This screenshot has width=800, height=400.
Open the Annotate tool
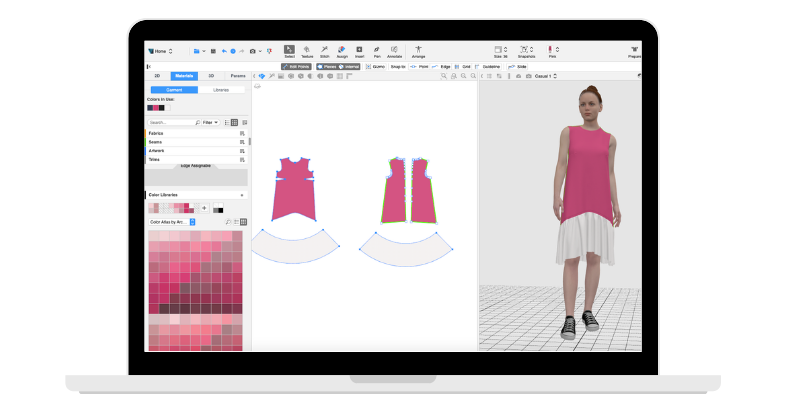394,51
